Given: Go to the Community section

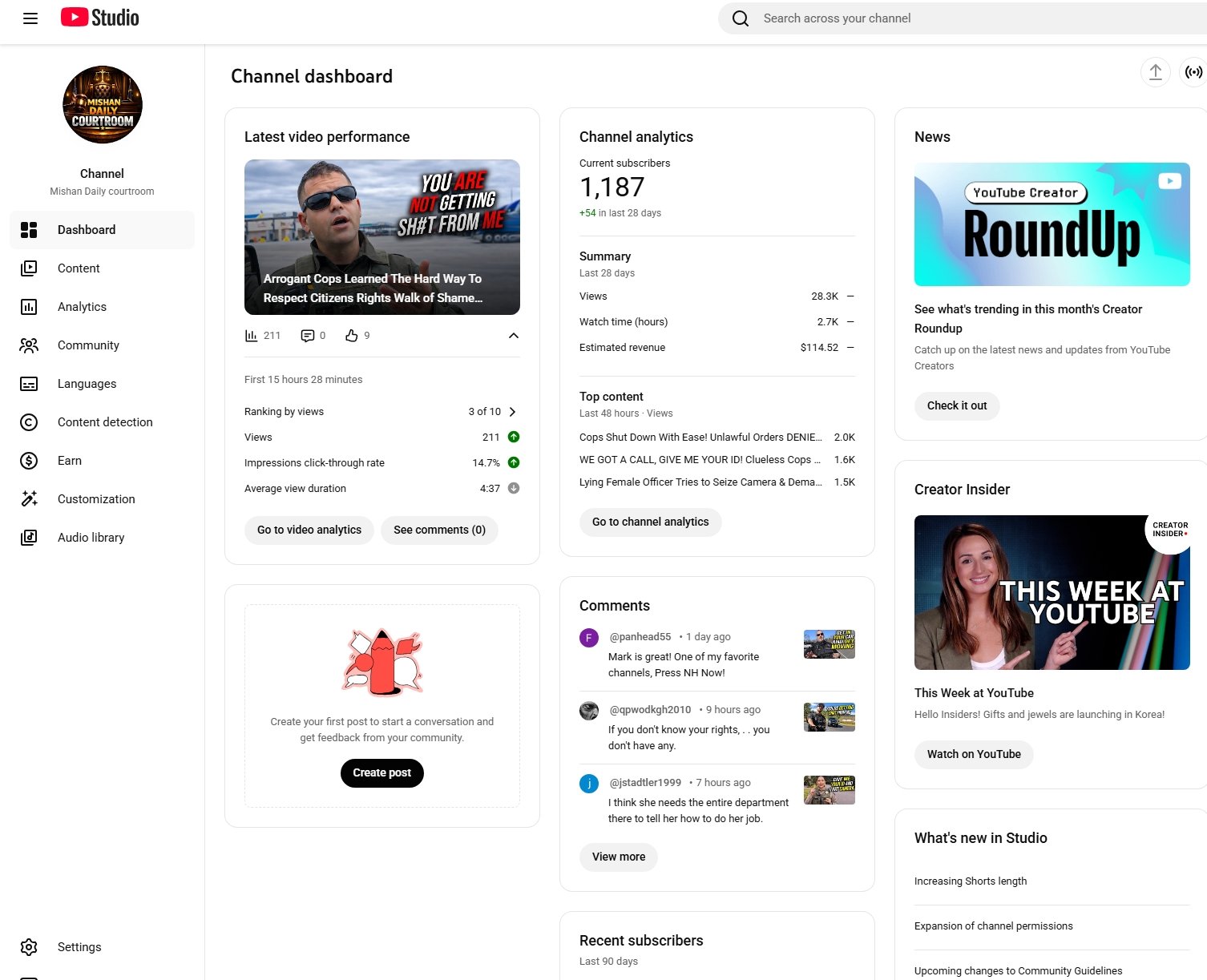Looking at the screenshot, I should click(x=88, y=345).
